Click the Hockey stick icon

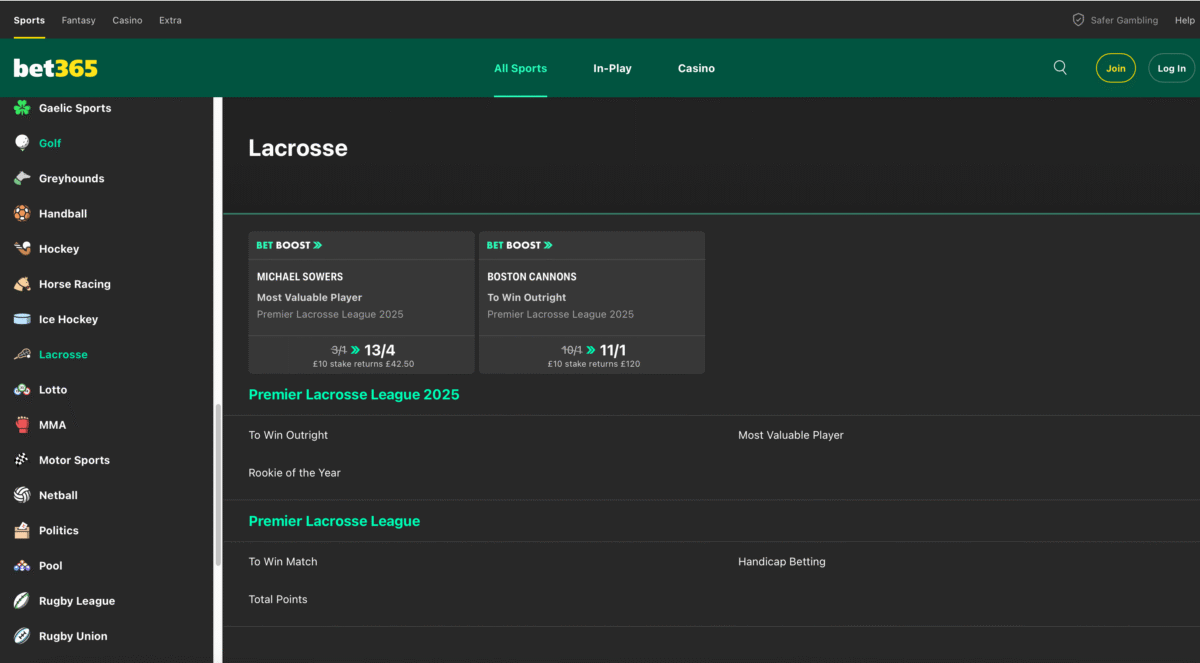(x=22, y=249)
